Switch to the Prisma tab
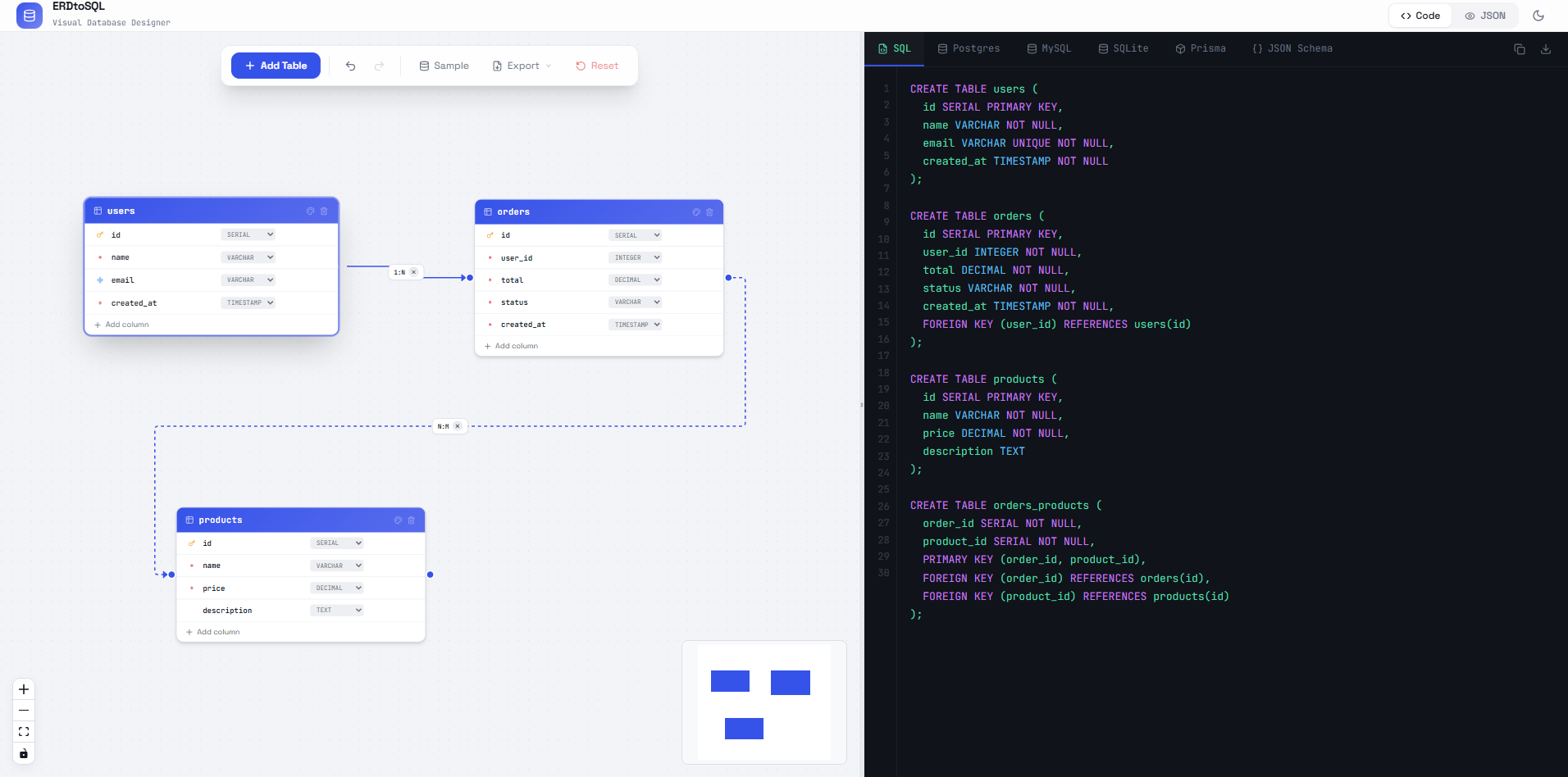The height and width of the screenshot is (777, 1568). point(1201,48)
